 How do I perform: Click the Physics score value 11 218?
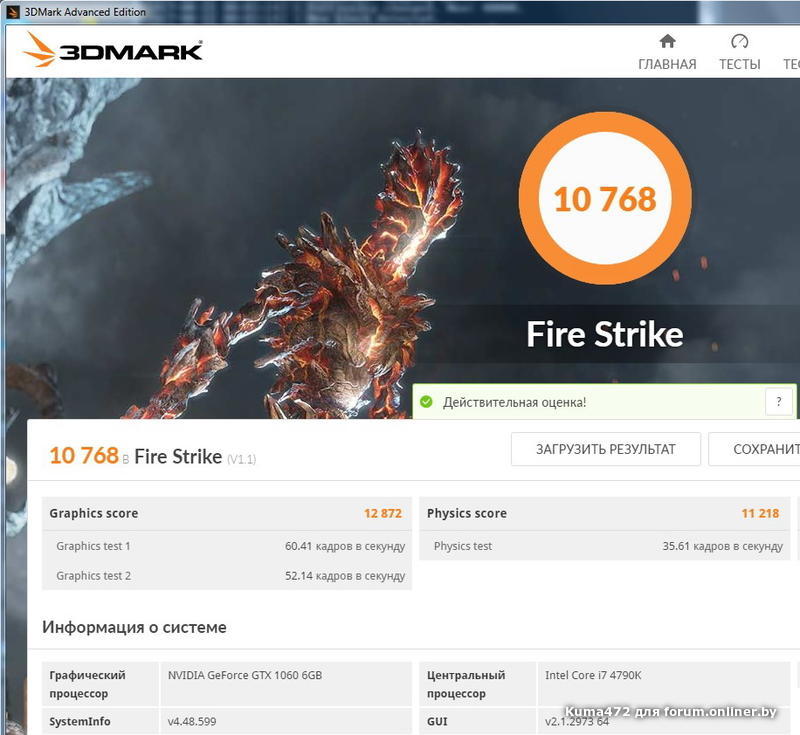tap(760, 513)
